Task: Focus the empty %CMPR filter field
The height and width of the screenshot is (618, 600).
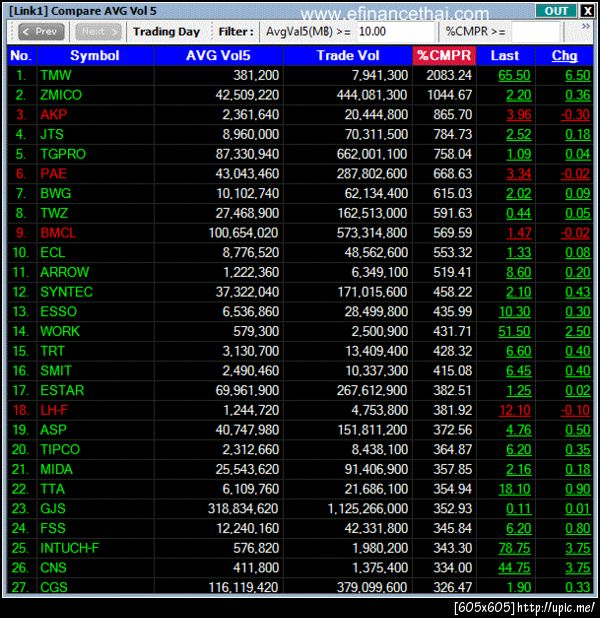Action: [535, 32]
